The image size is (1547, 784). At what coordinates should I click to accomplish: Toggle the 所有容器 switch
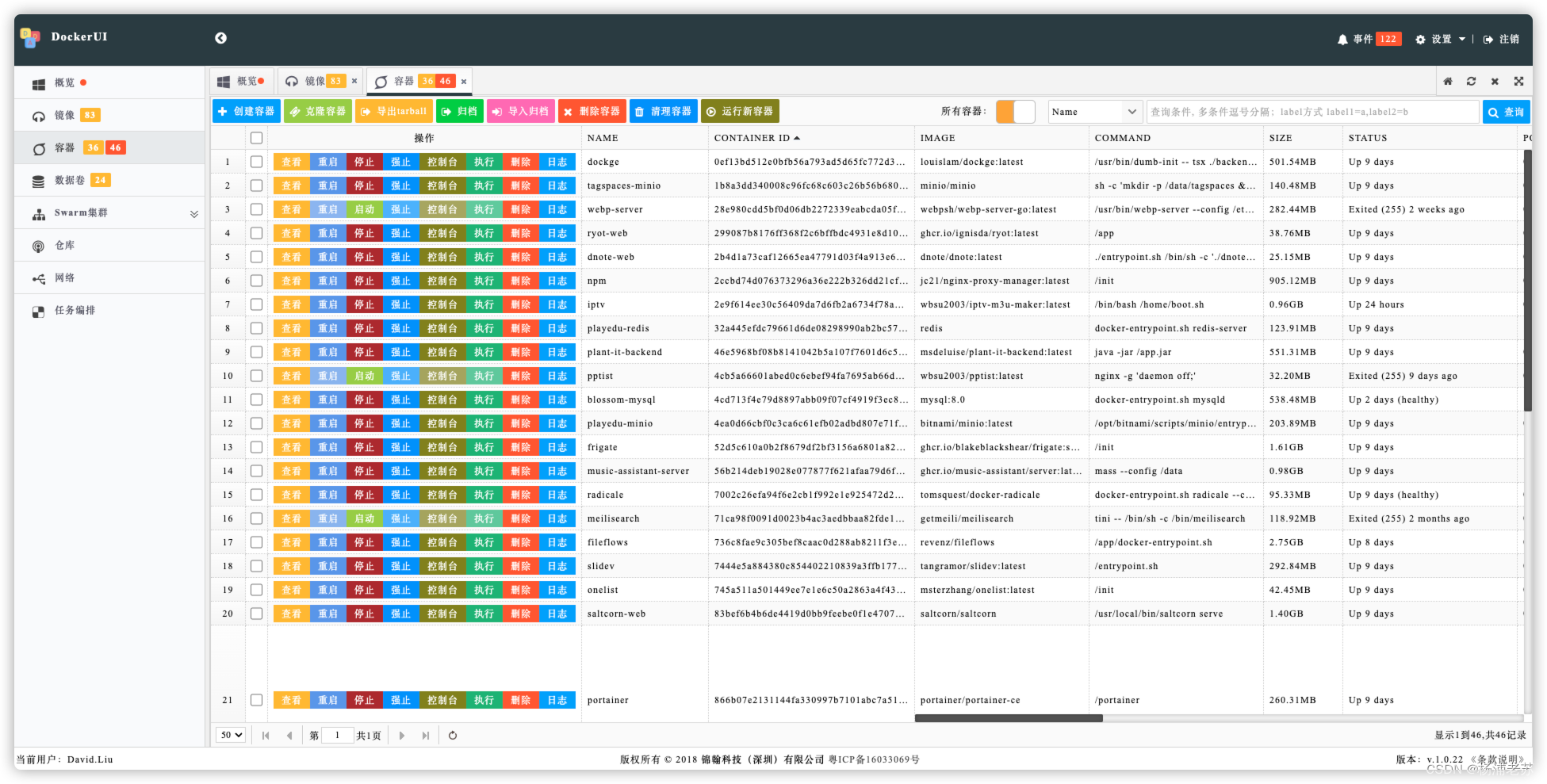click(x=1016, y=112)
